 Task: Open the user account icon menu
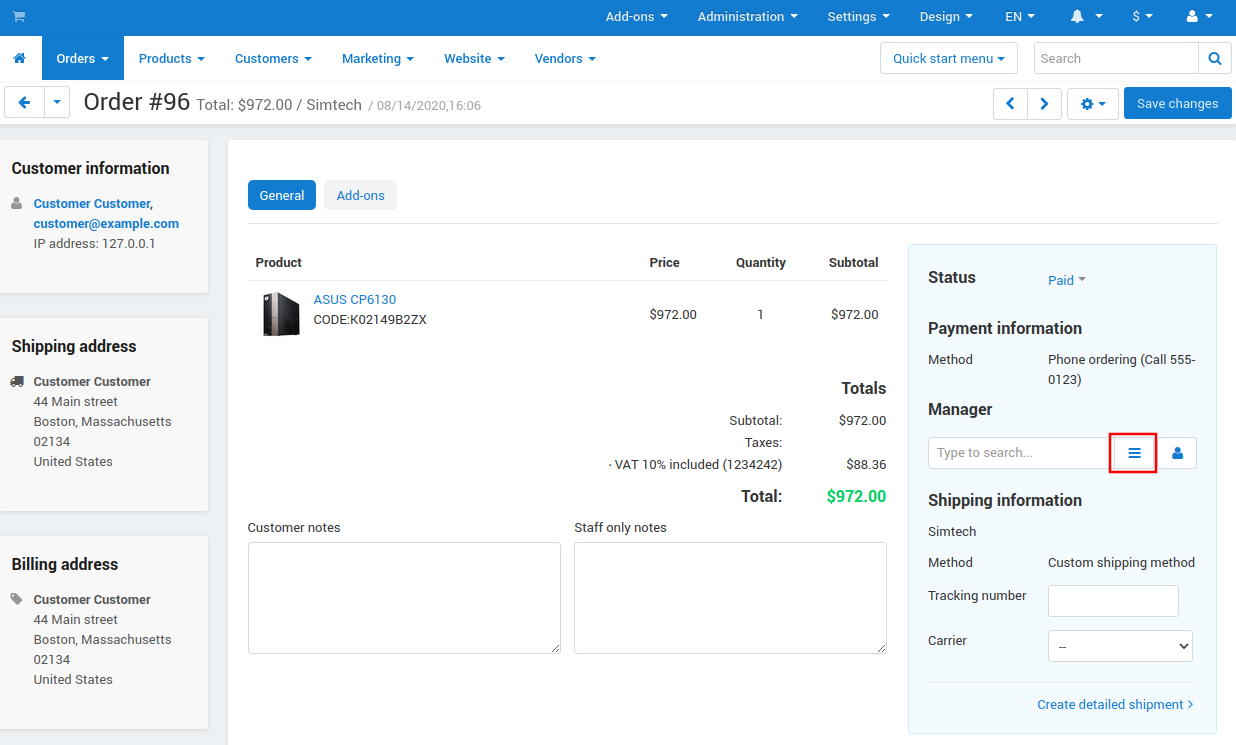tap(1200, 17)
